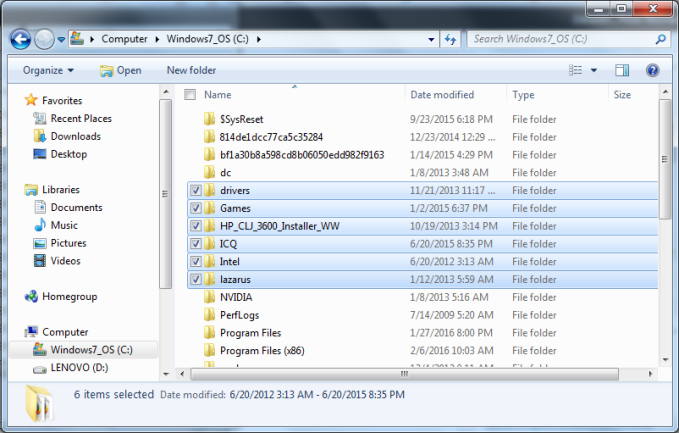The image size is (679, 433).
Task: Change your view icon button
Action: (x=576, y=70)
